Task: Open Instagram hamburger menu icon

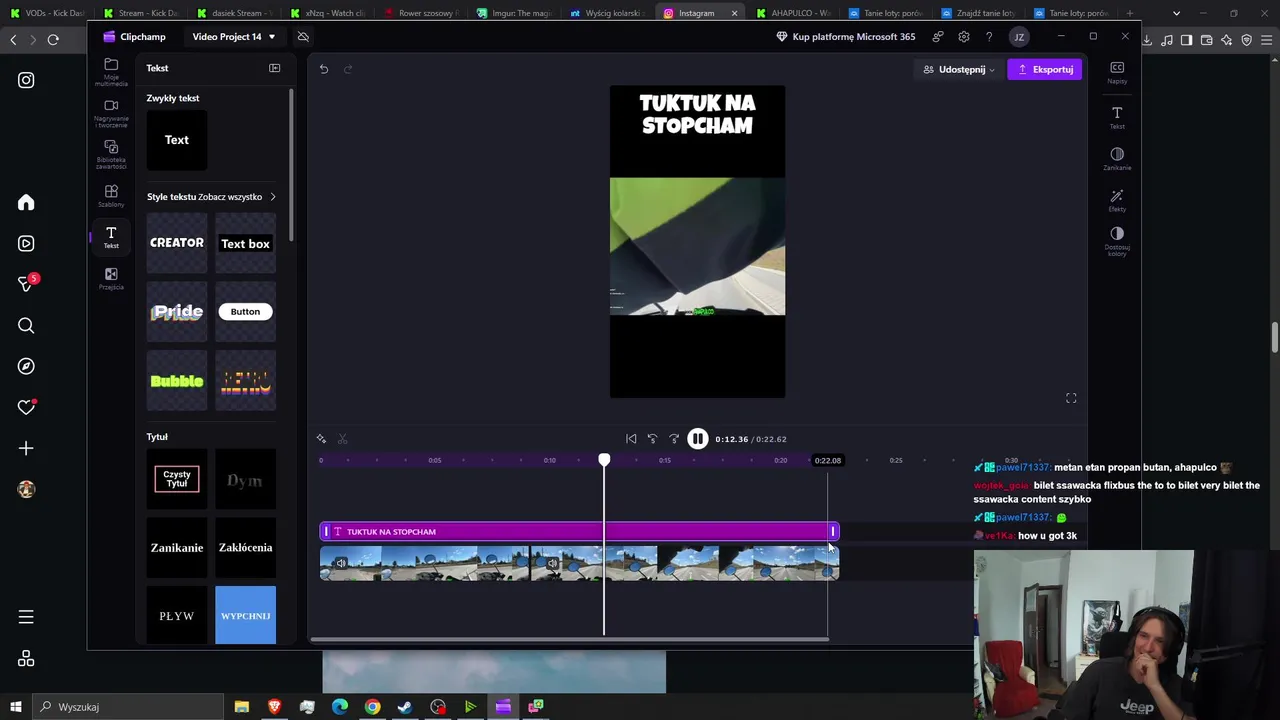Action: [x=26, y=617]
